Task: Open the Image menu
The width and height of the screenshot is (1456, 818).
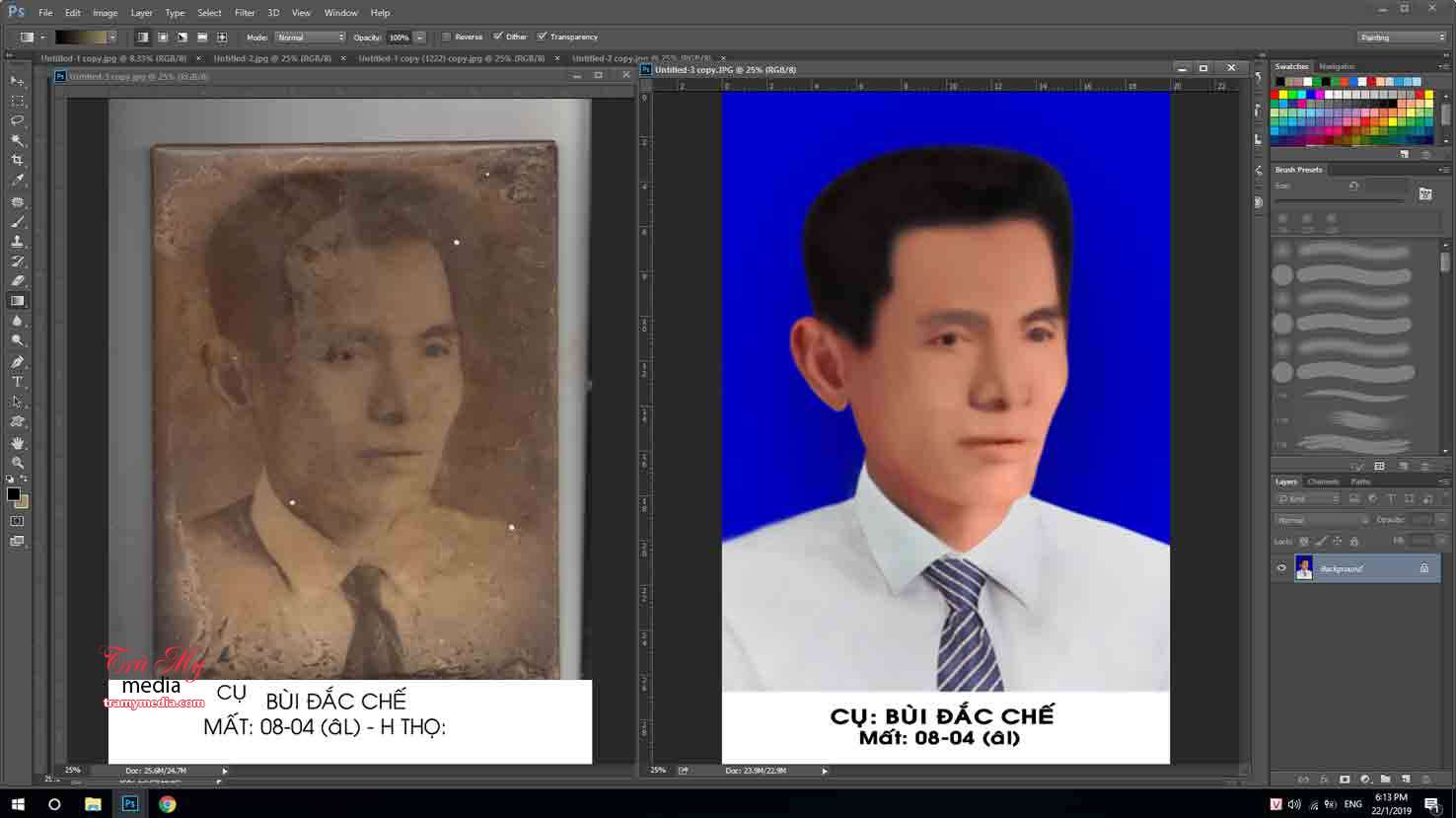Action: coord(105,13)
